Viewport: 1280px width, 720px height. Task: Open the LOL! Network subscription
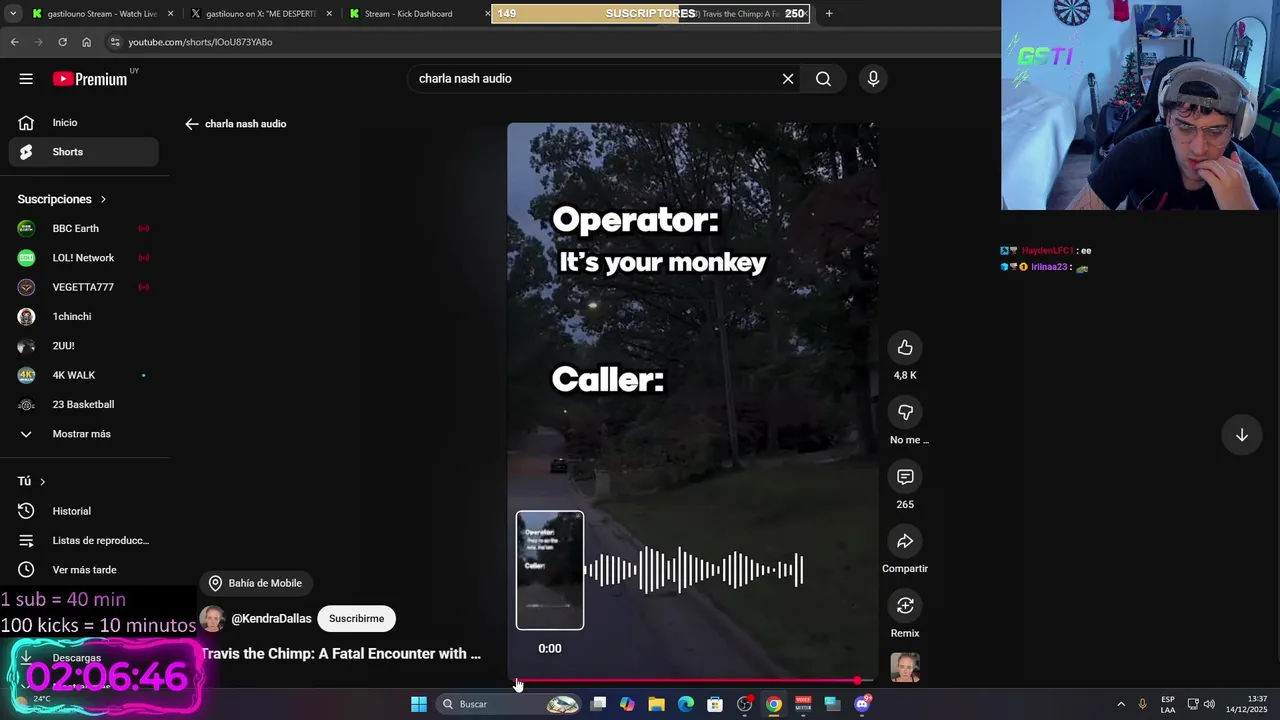click(84, 258)
